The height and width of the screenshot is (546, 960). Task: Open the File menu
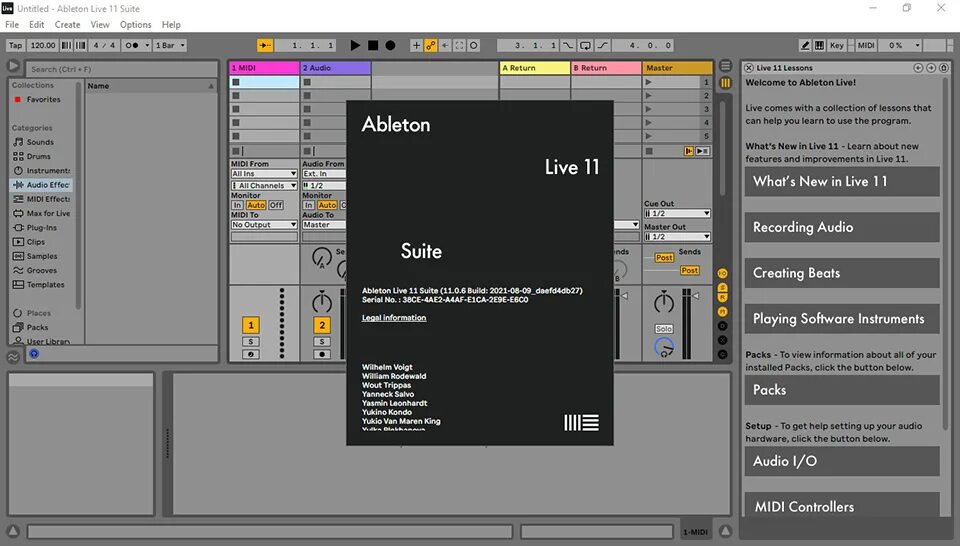click(12, 24)
